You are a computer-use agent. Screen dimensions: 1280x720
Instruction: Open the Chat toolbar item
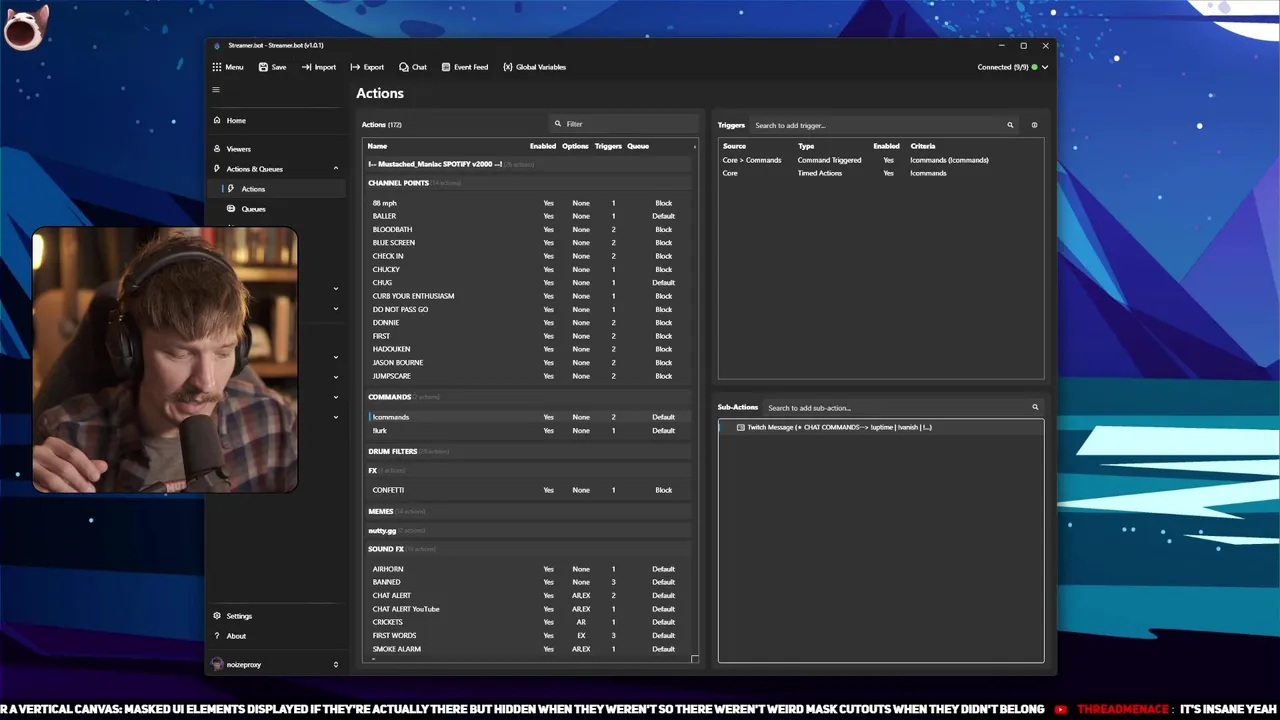tap(413, 67)
